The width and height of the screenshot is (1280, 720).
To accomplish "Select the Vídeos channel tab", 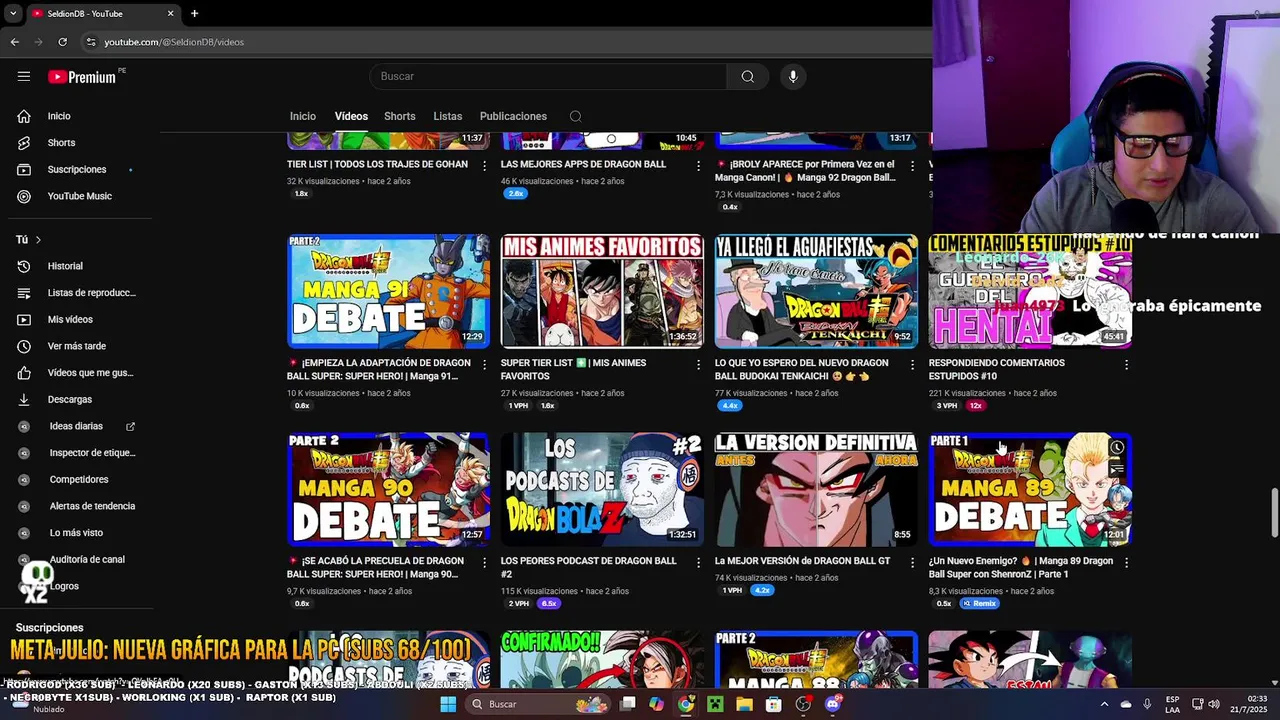I will pos(351,116).
